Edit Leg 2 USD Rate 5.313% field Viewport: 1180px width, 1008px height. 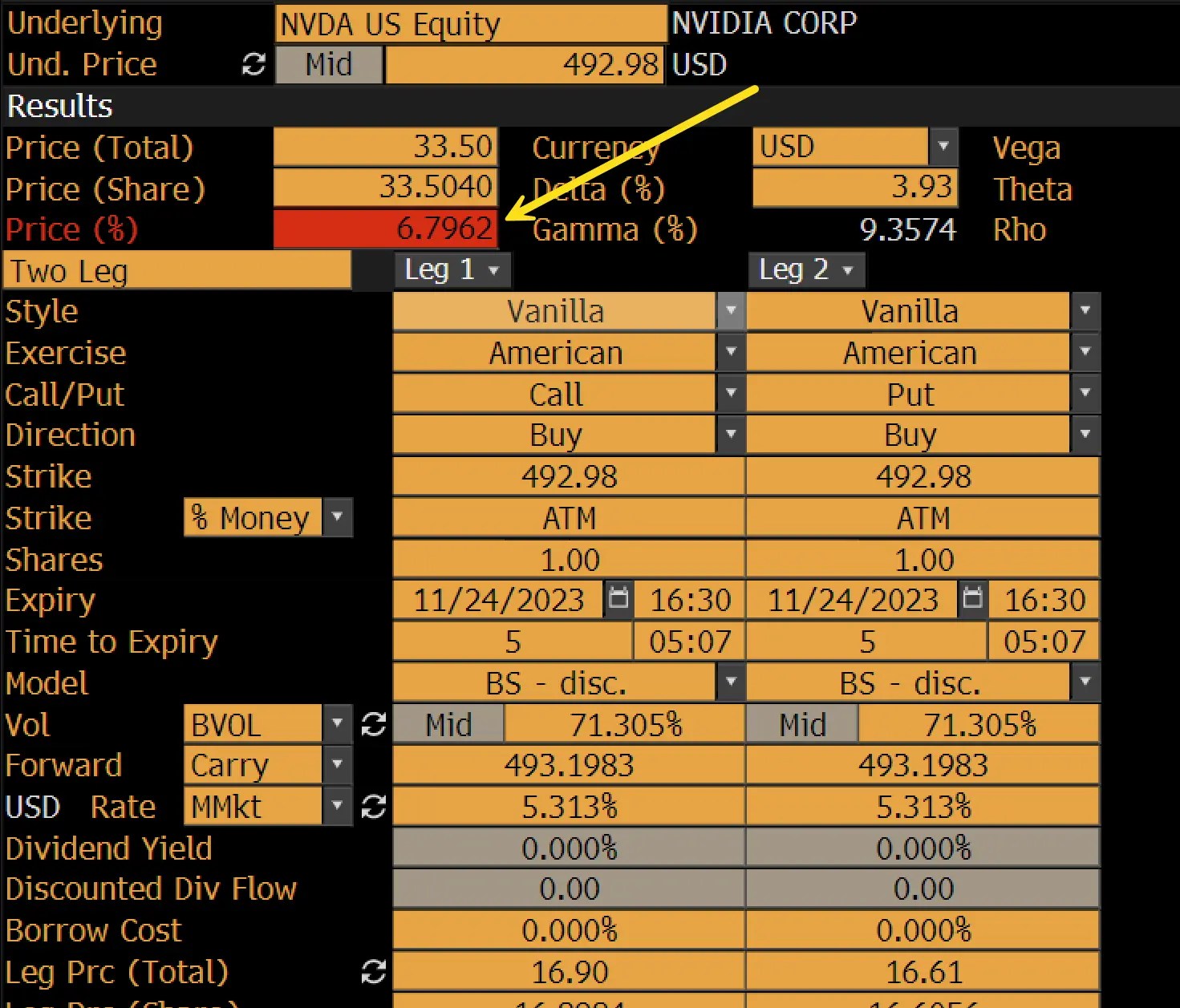923,807
